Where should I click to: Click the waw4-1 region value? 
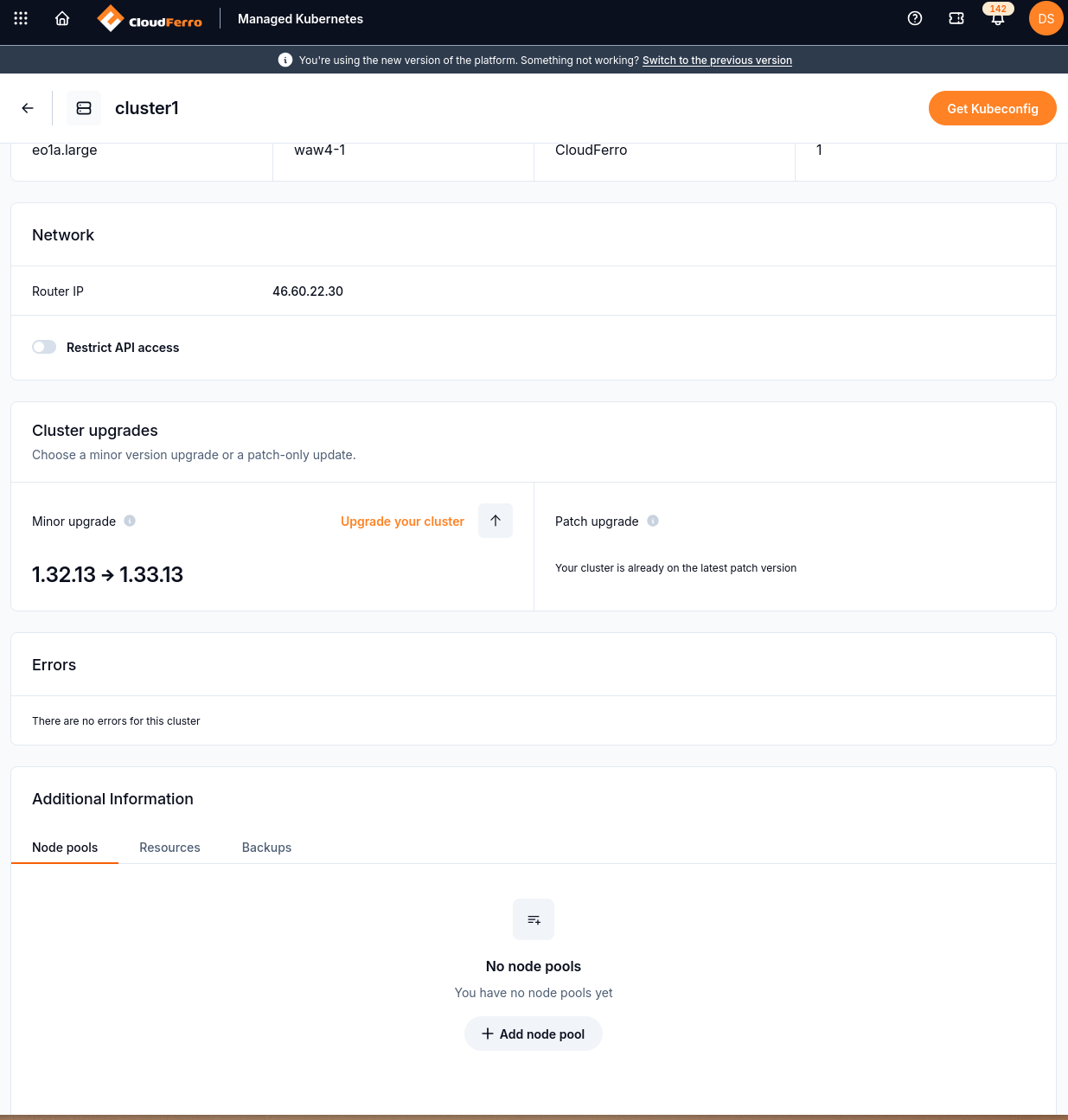click(320, 150)
